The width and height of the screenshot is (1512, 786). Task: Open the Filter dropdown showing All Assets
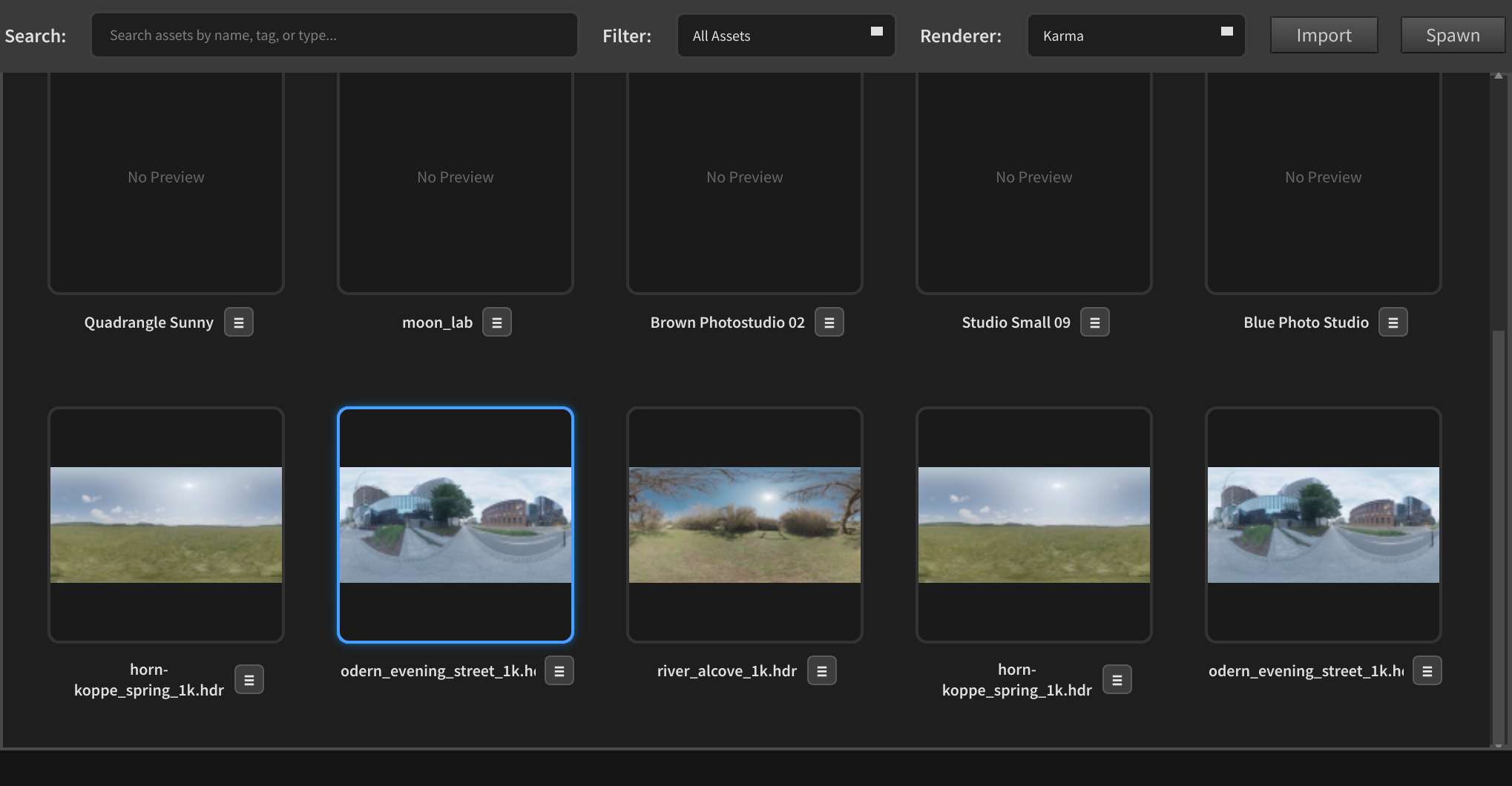pos(786,35)
